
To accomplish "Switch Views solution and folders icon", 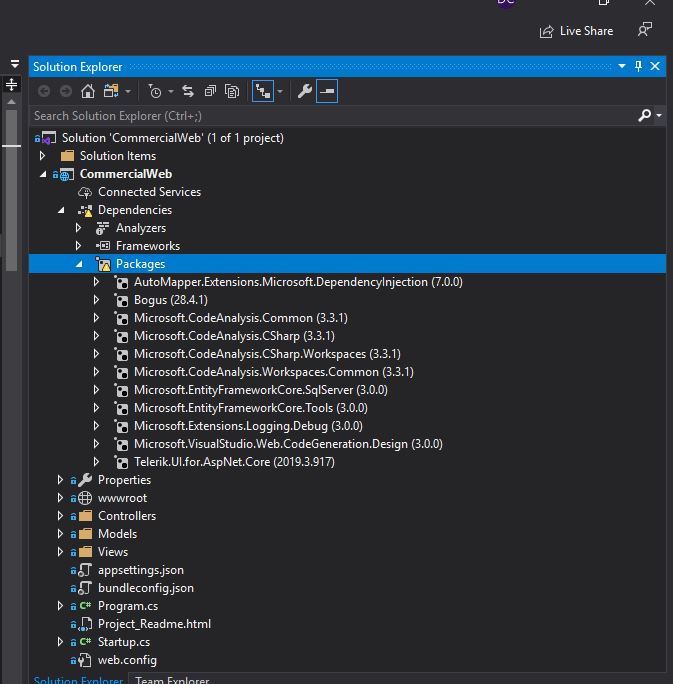I will tap(111, 91).
